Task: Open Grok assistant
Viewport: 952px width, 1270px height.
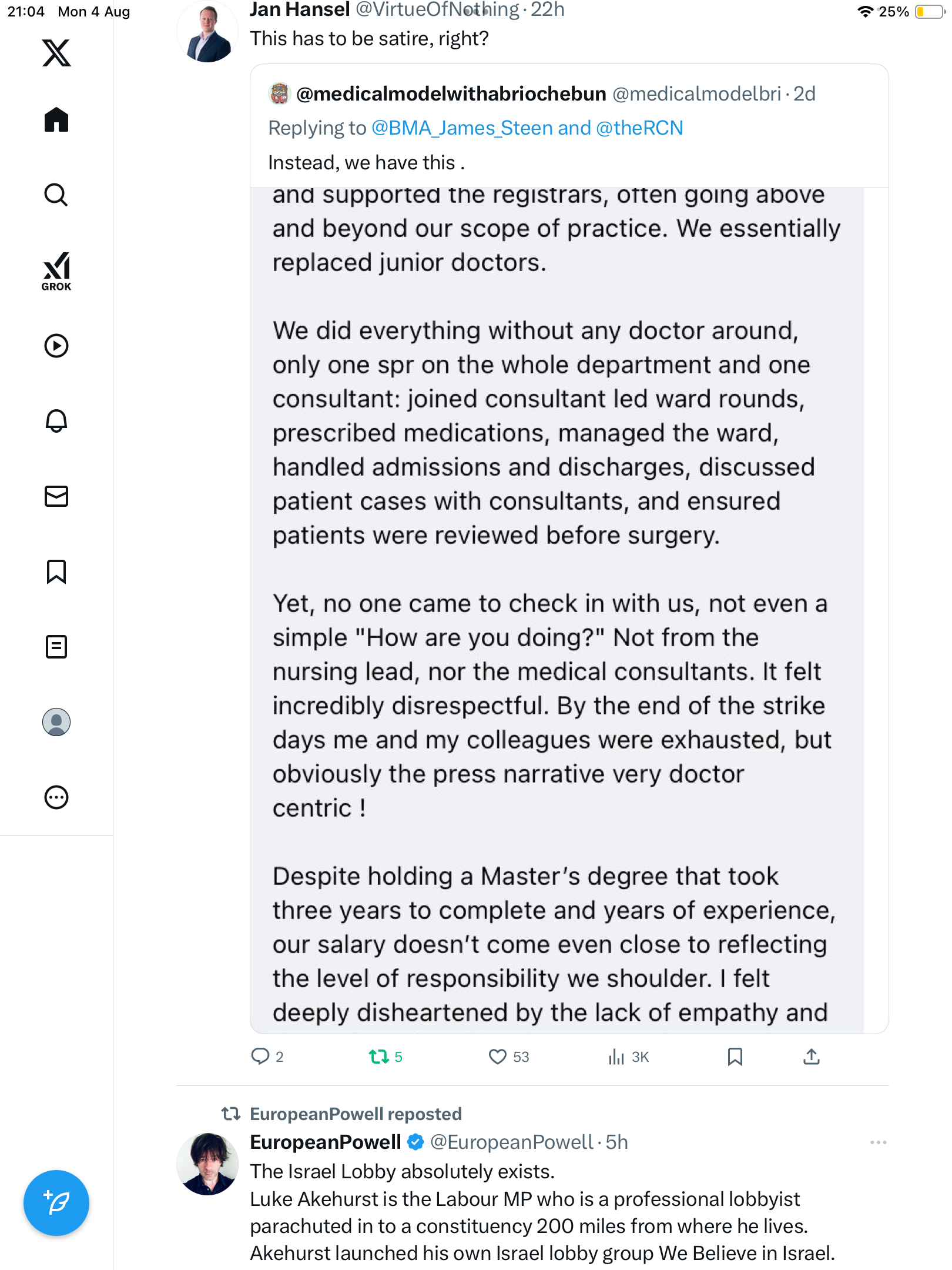Action: [56, 271]
